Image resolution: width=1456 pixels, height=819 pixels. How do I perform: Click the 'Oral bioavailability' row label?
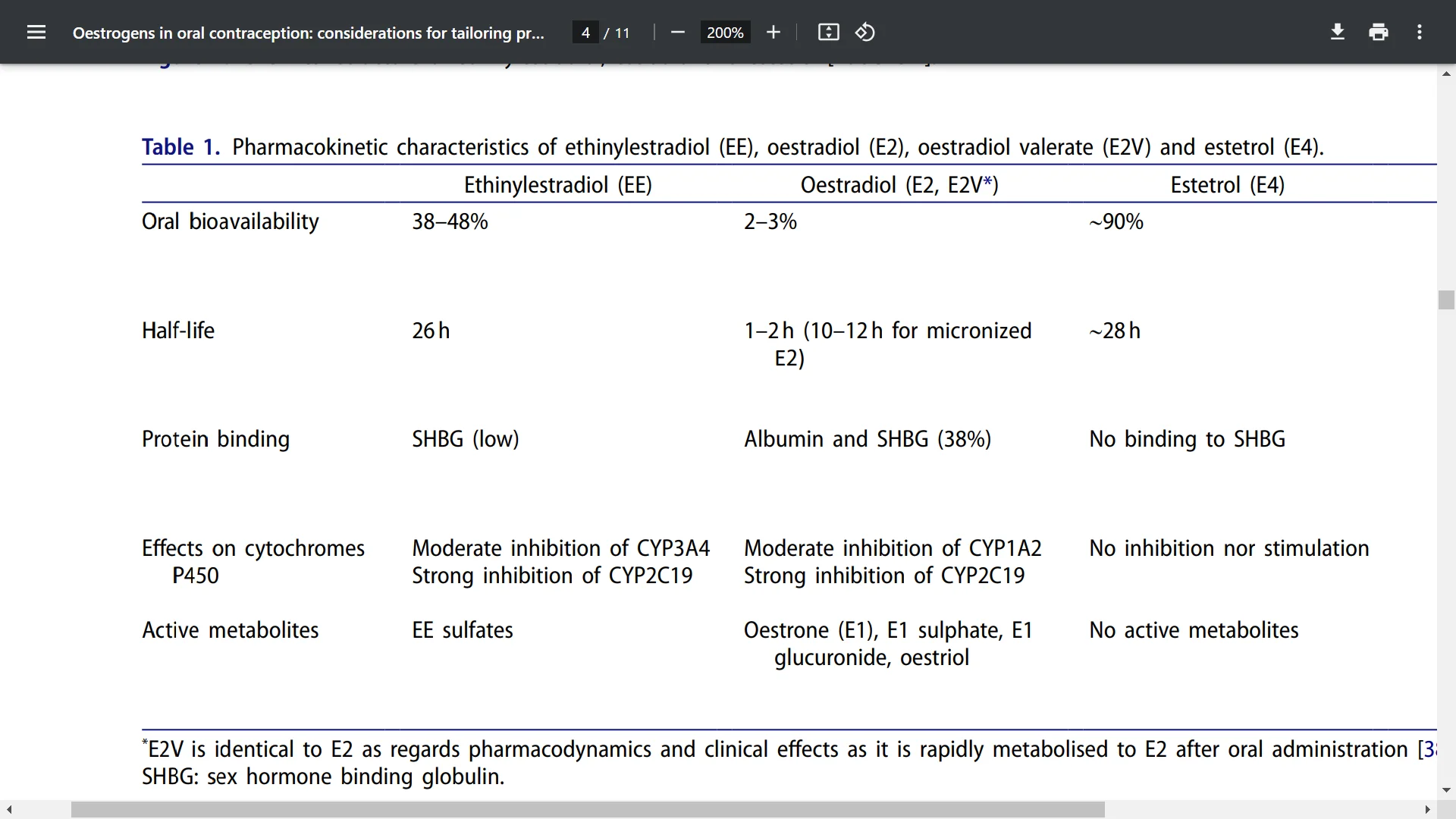tap(231, 221)
